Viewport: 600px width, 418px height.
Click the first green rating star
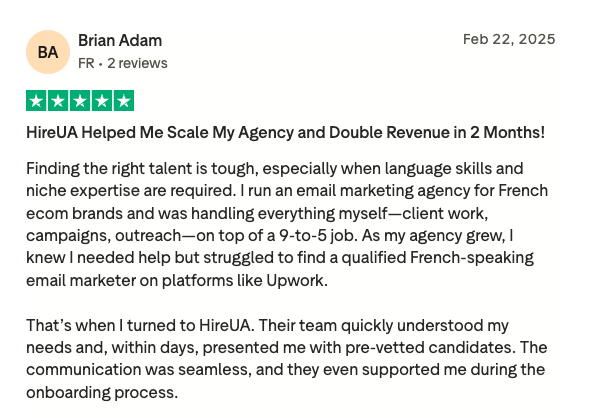tap(36, 101)
